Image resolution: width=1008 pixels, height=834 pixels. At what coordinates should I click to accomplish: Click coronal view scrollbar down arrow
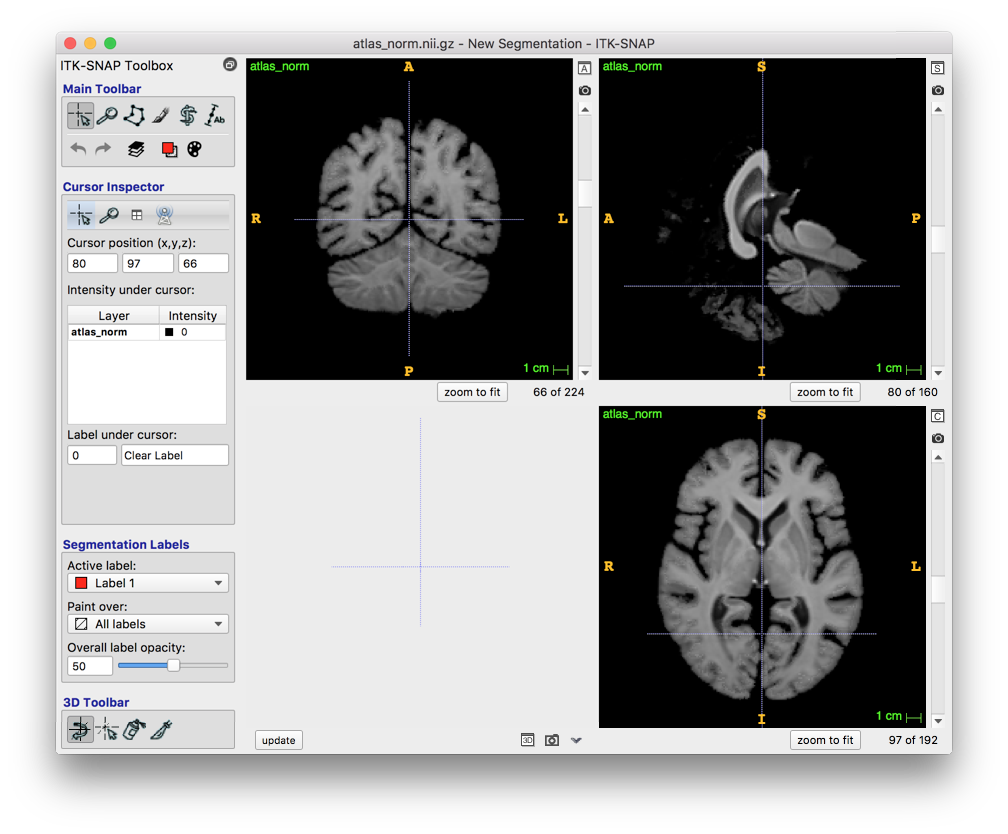click(x=938, y=721)
